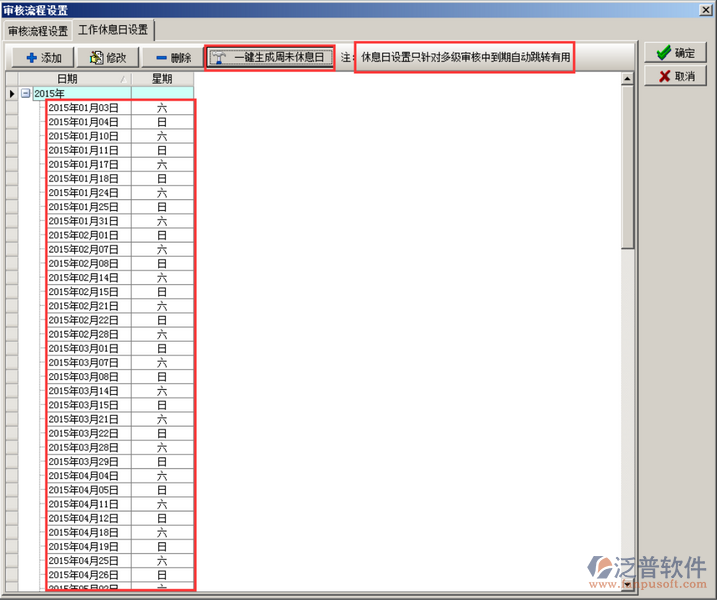Select row 2015年01月10日
717x600 pixels.
pos(120,136)
